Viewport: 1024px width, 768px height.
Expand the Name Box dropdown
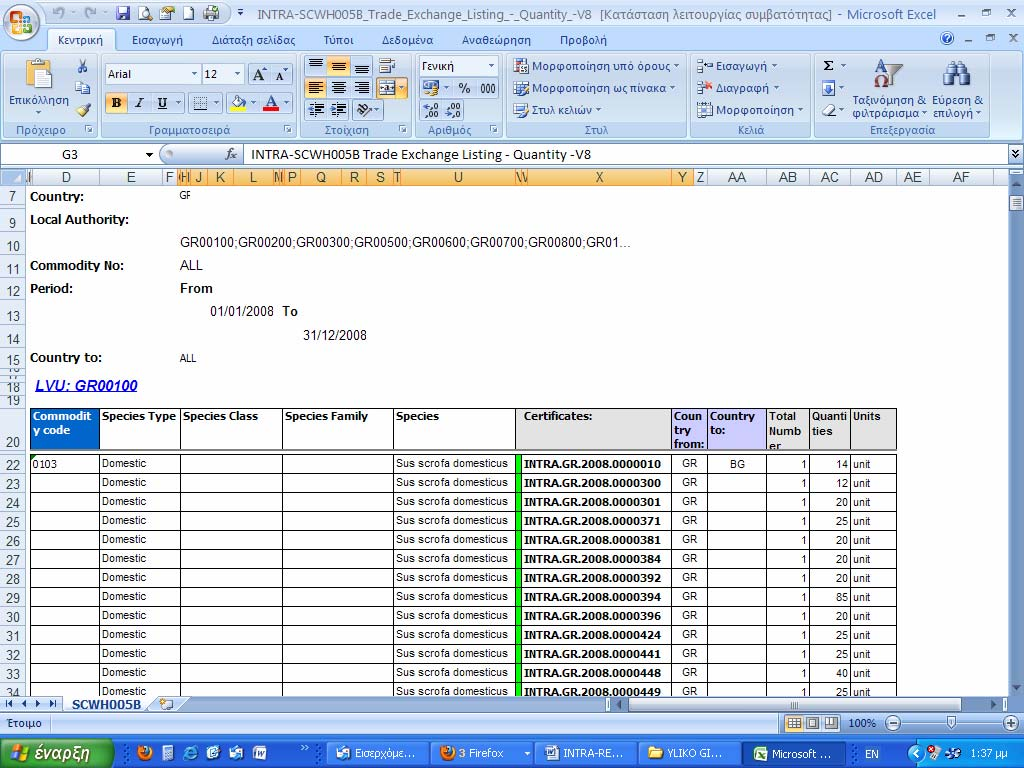(x=149, y=155)
